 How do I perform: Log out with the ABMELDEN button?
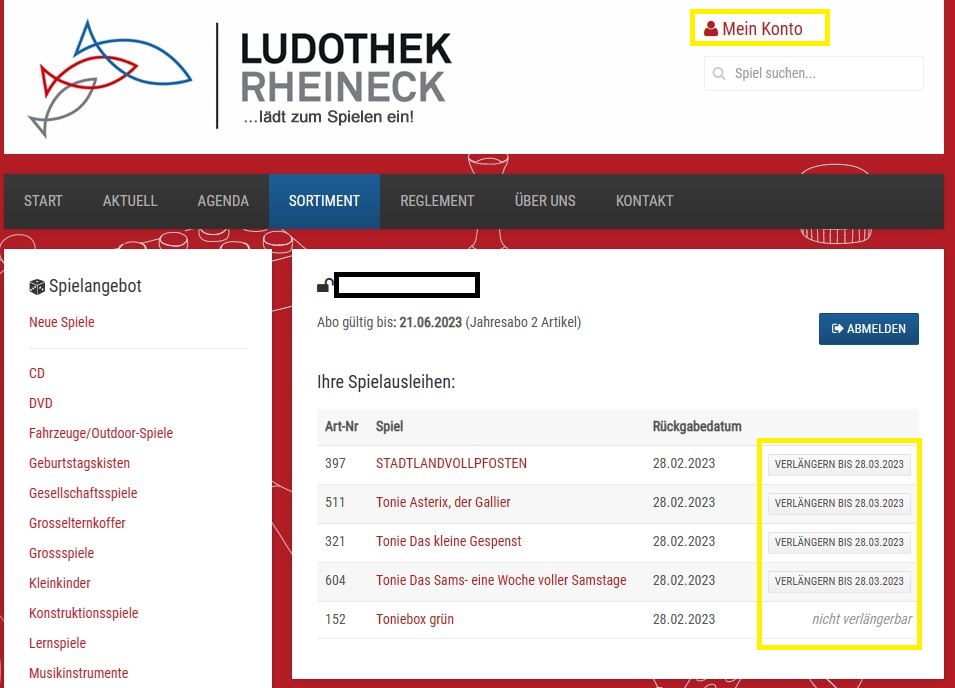(x=869, y=329)
